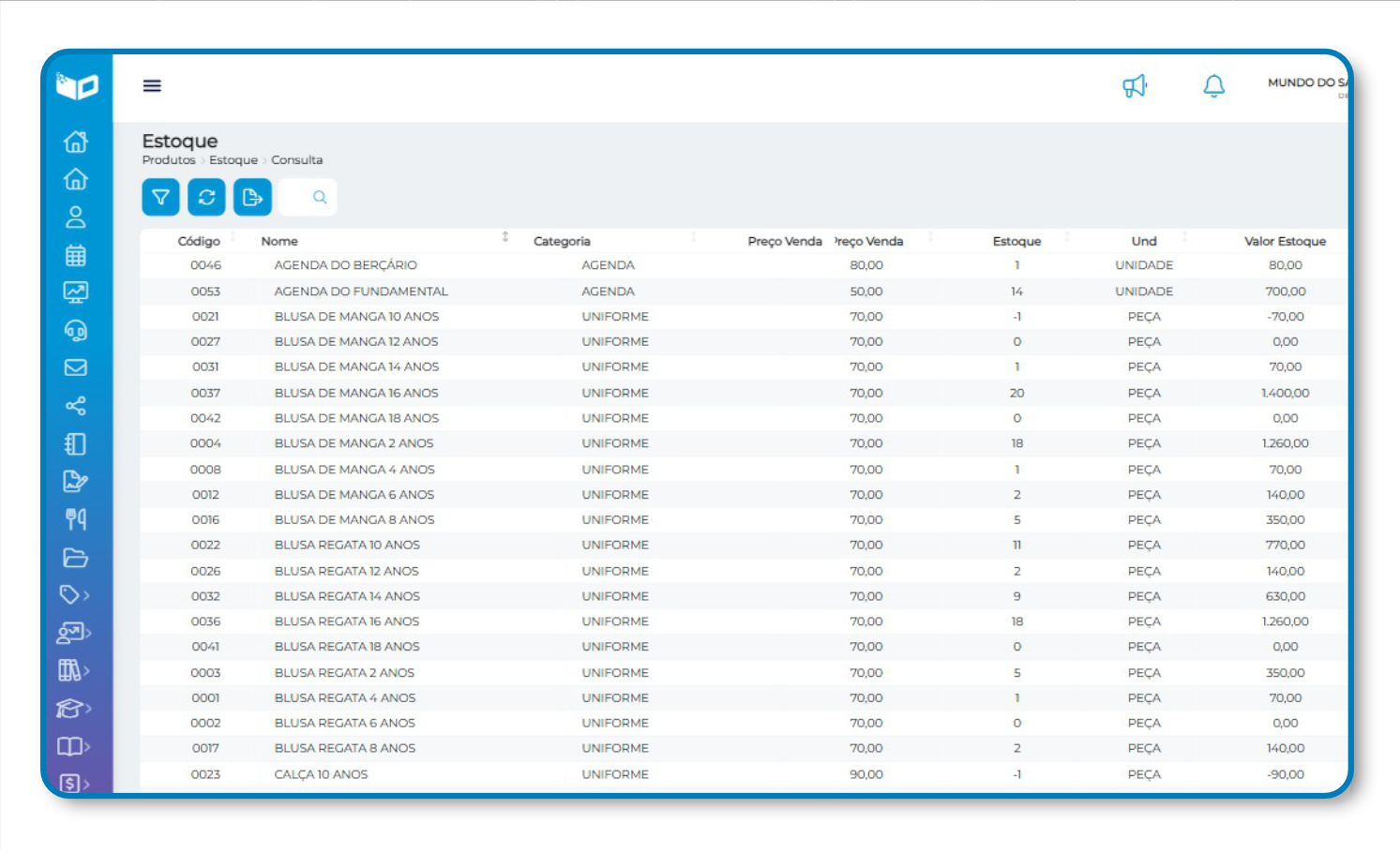Sort by the Categoria column header
The width and height of the screenshot is (1400, 853).
pos(562,241)
